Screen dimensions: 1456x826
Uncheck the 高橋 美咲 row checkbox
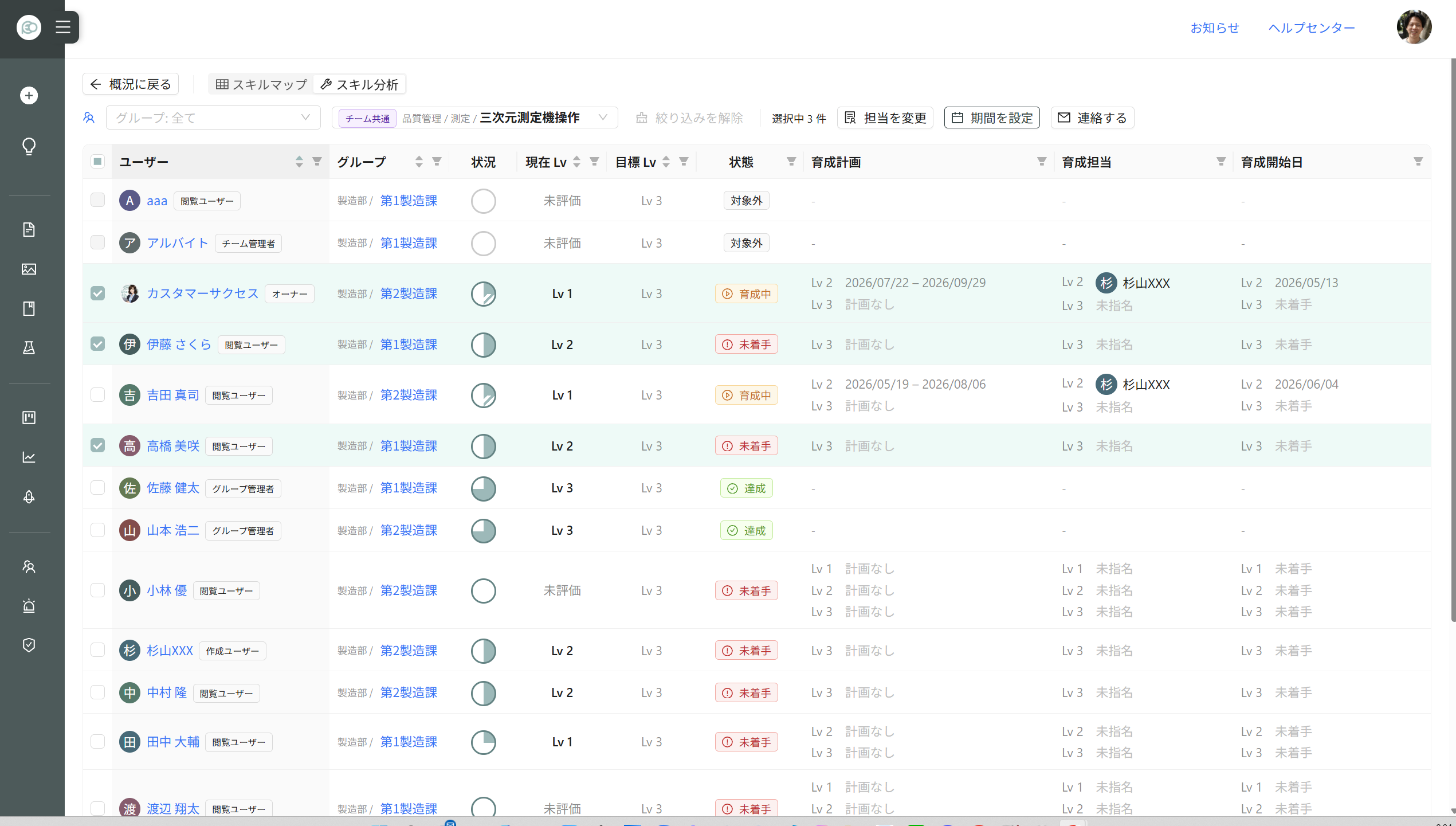click(97, 445)
